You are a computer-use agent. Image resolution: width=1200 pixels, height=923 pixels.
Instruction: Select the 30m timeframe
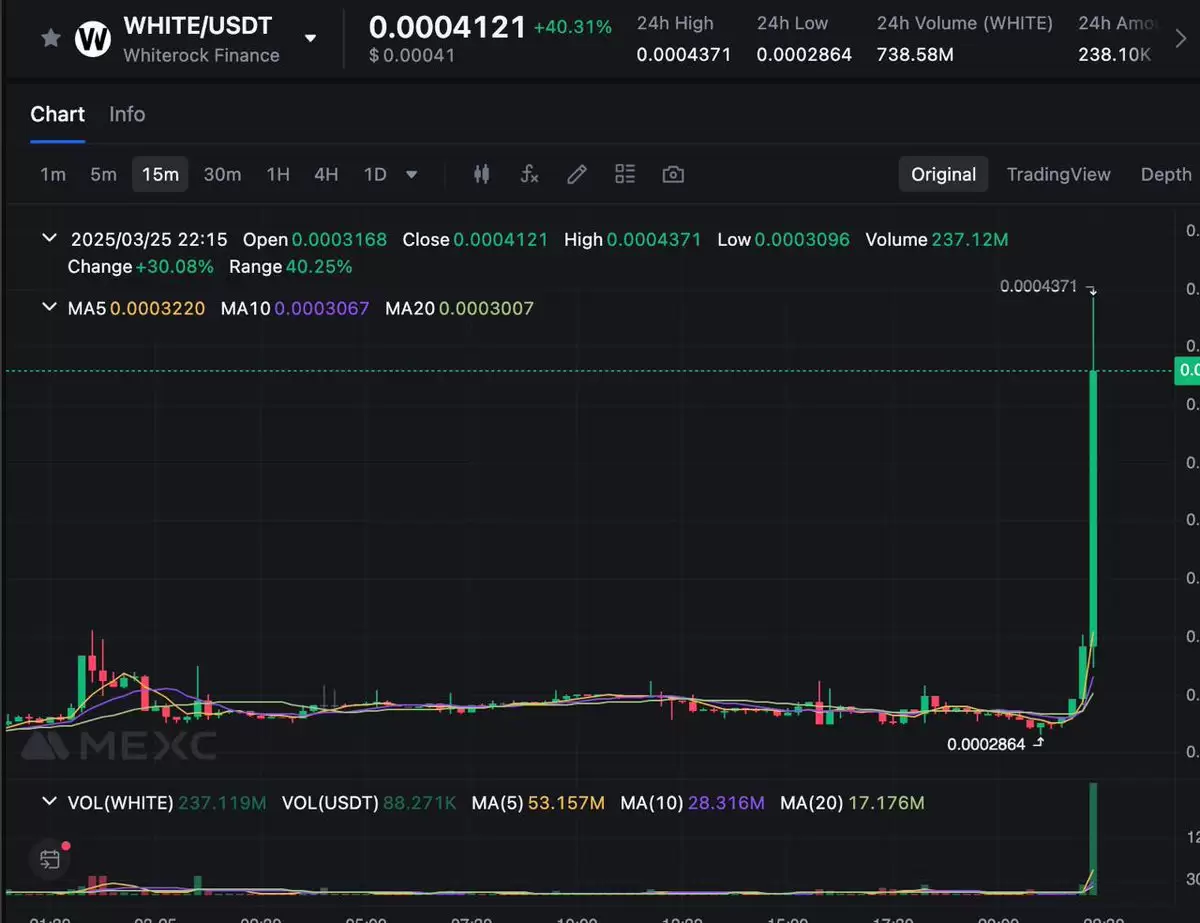tap(222, 174)
